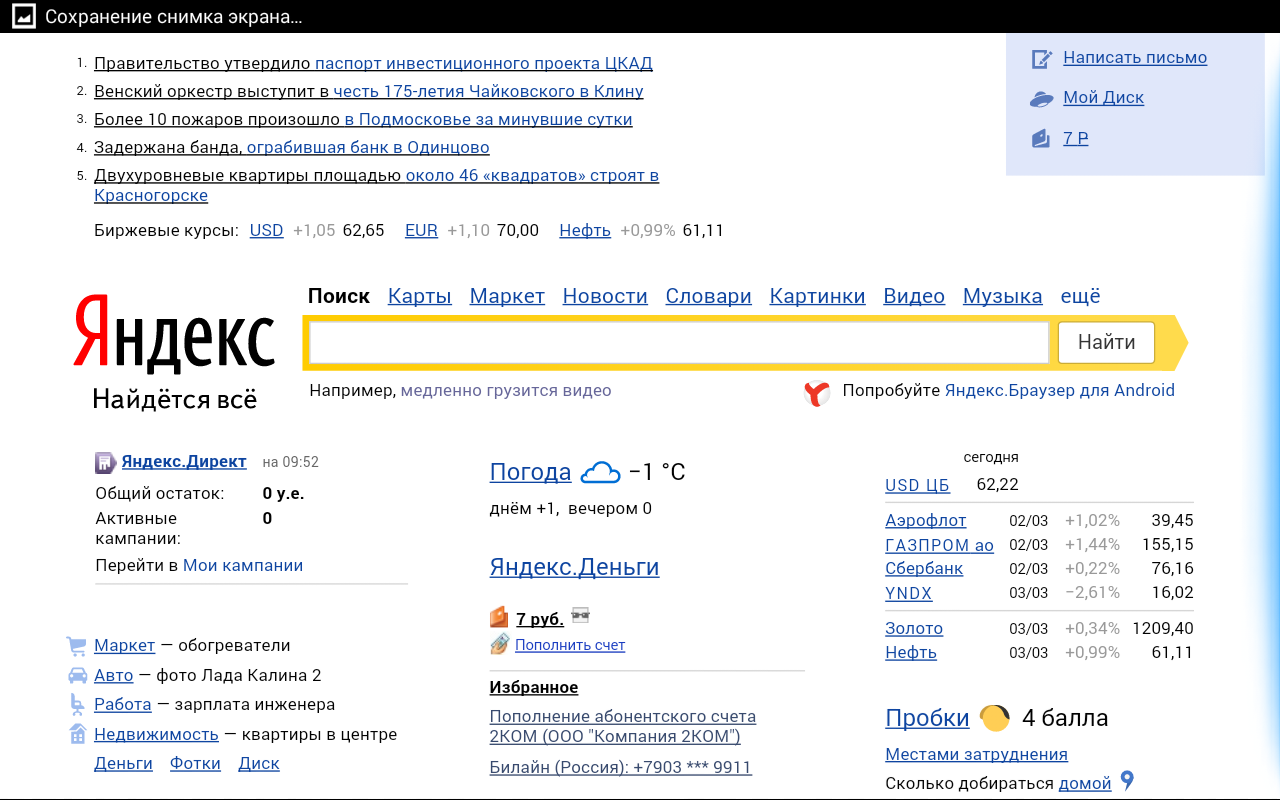The height and width of the screenshot is (800, 1280).
Task: Open the Картинки tab
Action: click(x=817, y=296)
